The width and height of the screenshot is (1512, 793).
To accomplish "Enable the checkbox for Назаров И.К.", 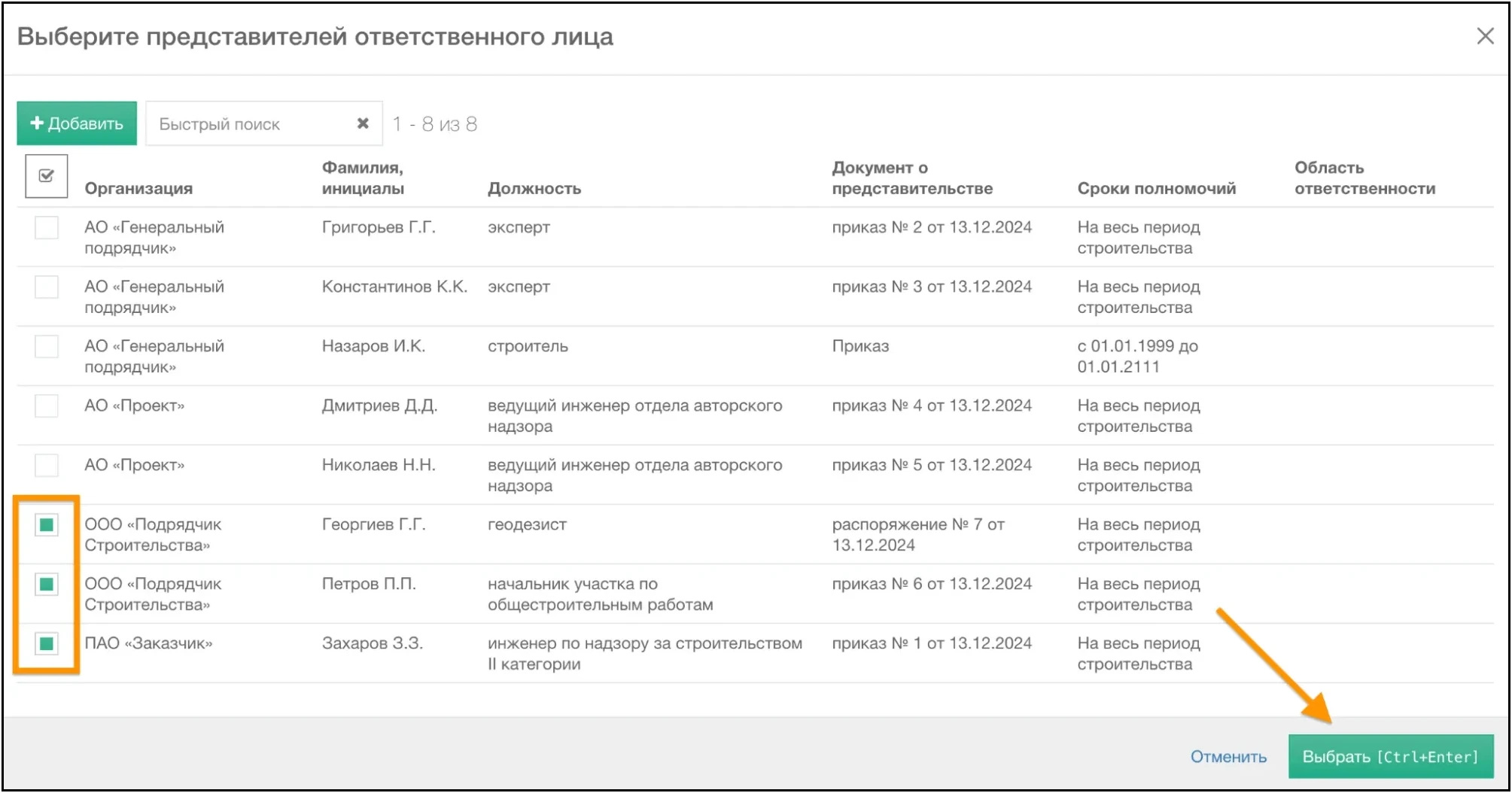I will tap(46, 347).
